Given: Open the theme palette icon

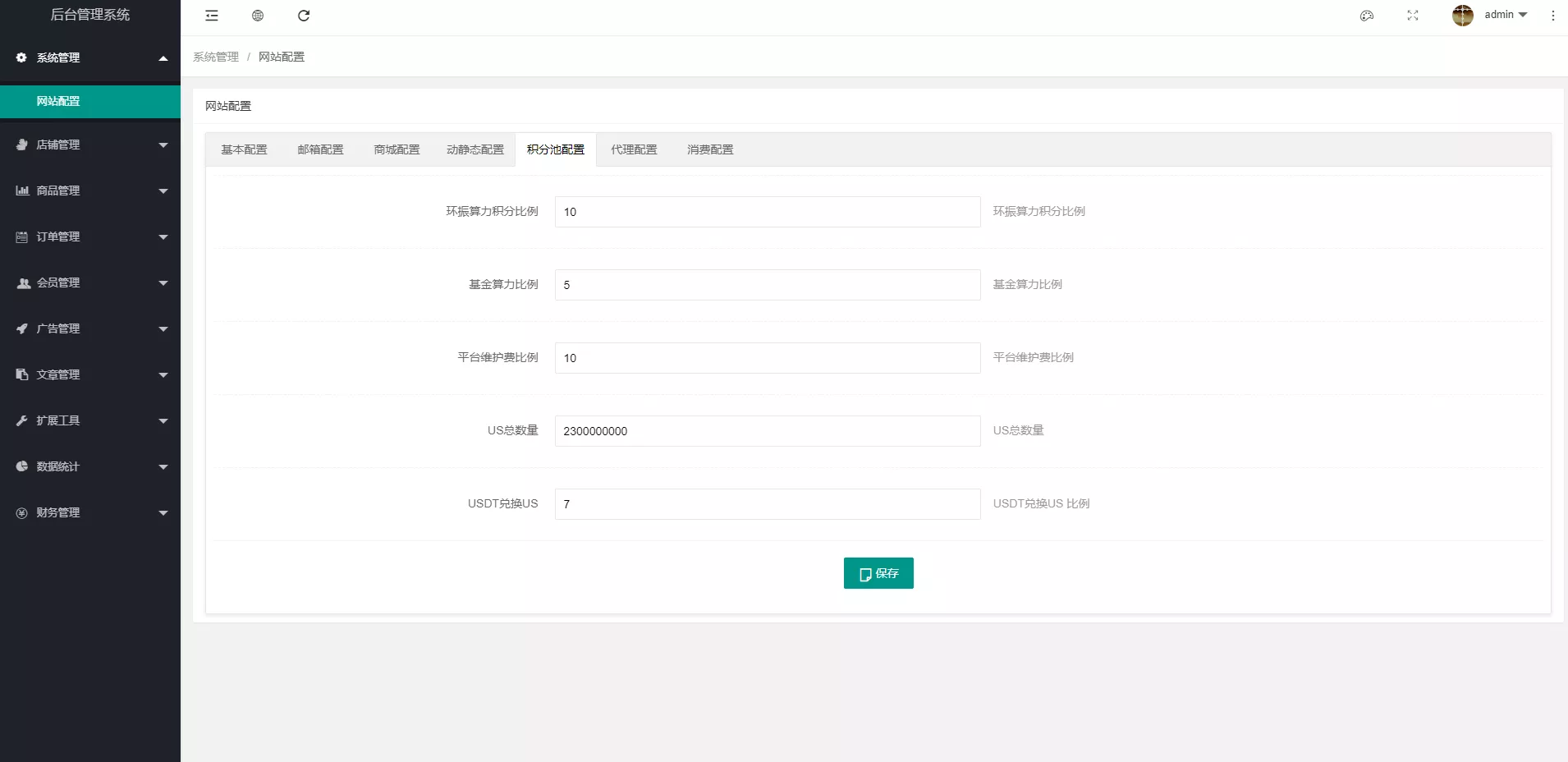Looking at the screenshot, I should 1367,16.
